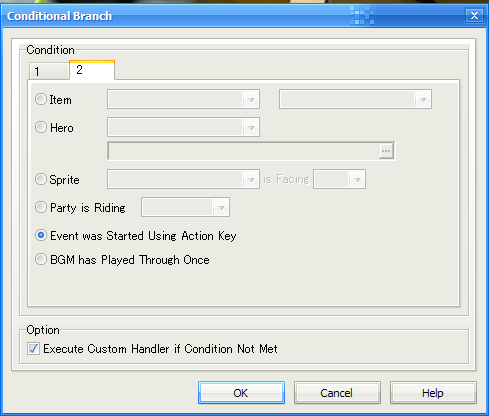Confirm with the OK button
Image resolution: width=489 pixels, height=416 pixels.
tap(241, 393)
